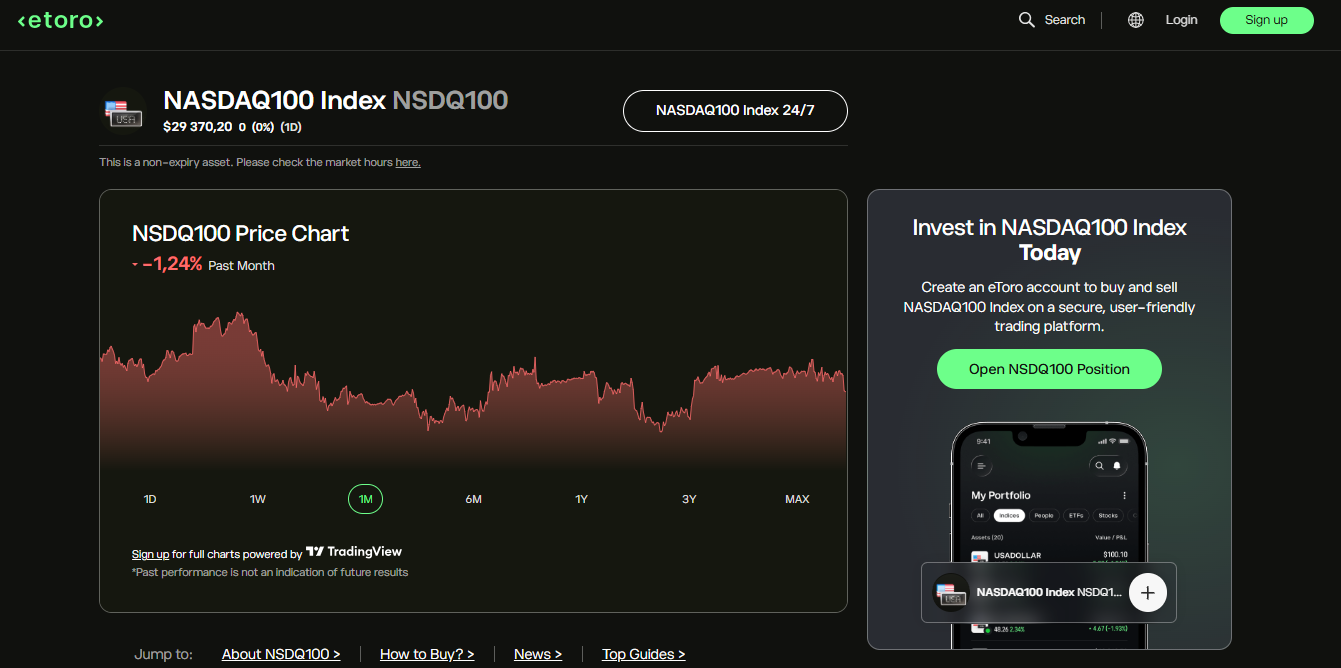Screen dimensions: 1341x668
Task: Click Invest in NASDAQ100 Index Today heading
Action: 1049,240
